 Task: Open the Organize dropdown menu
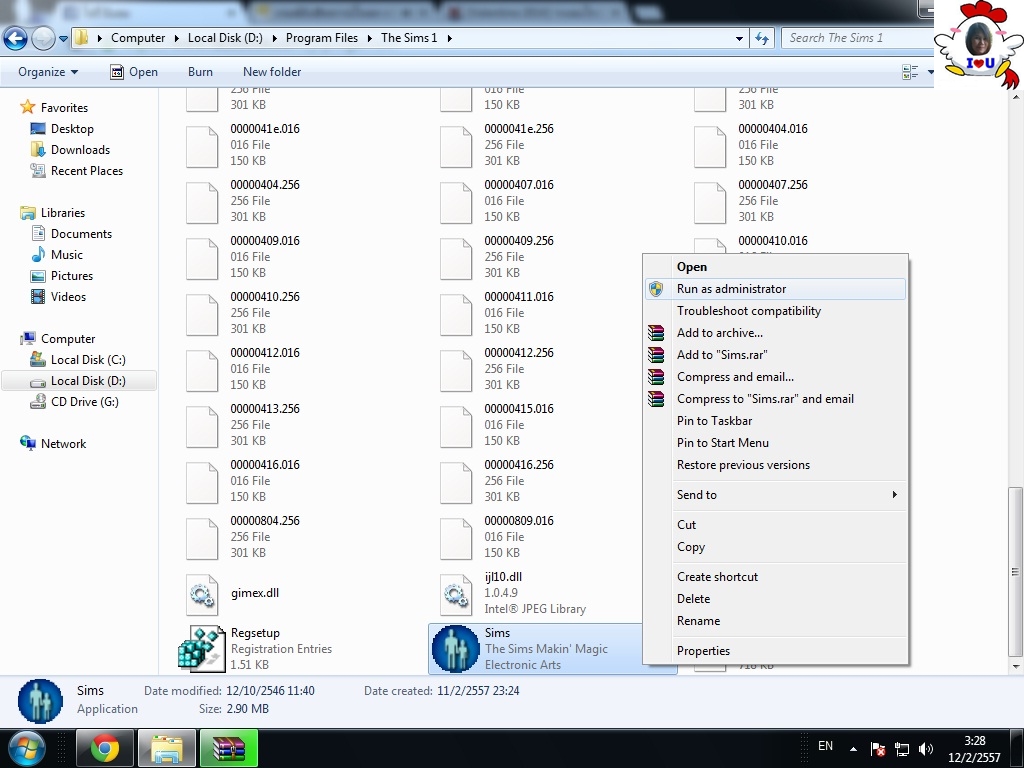[48, 72]
